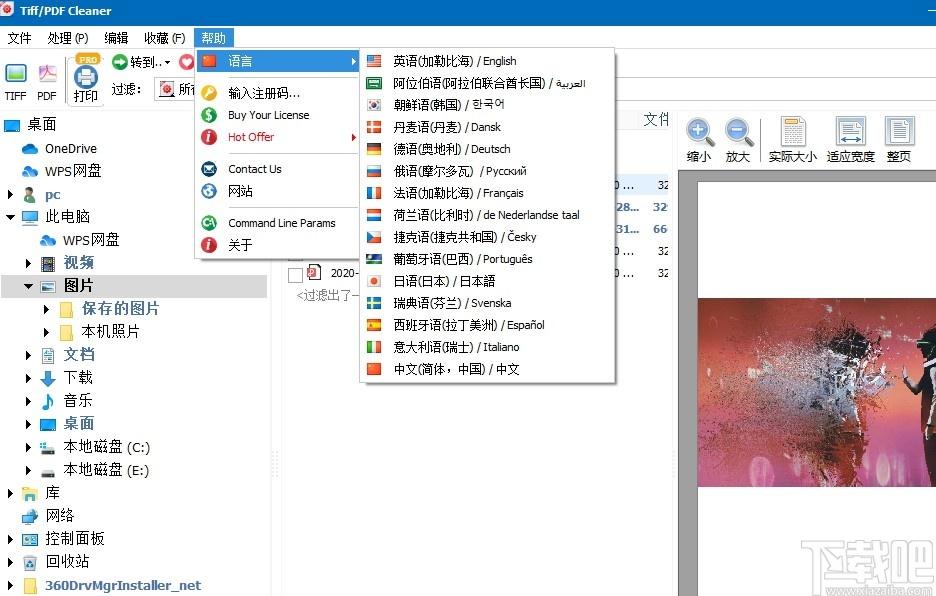This screenshot has width=936, height=596.
Task: Expand 保存的图片 folder node
Action: (x=46, y=309)
